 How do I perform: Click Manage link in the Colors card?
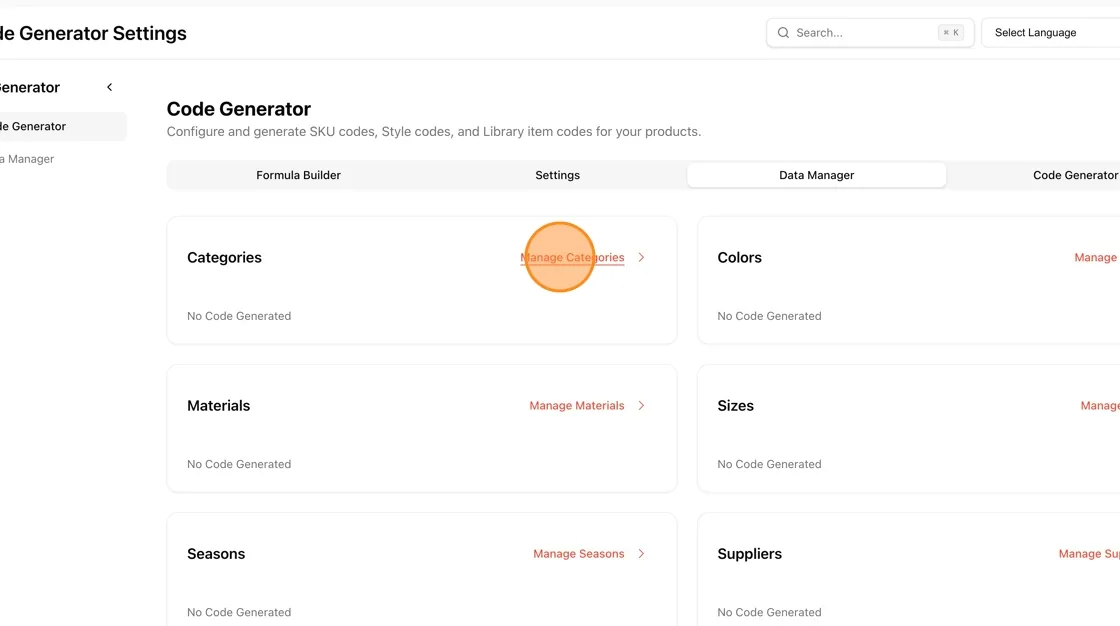pos(1096,257)
